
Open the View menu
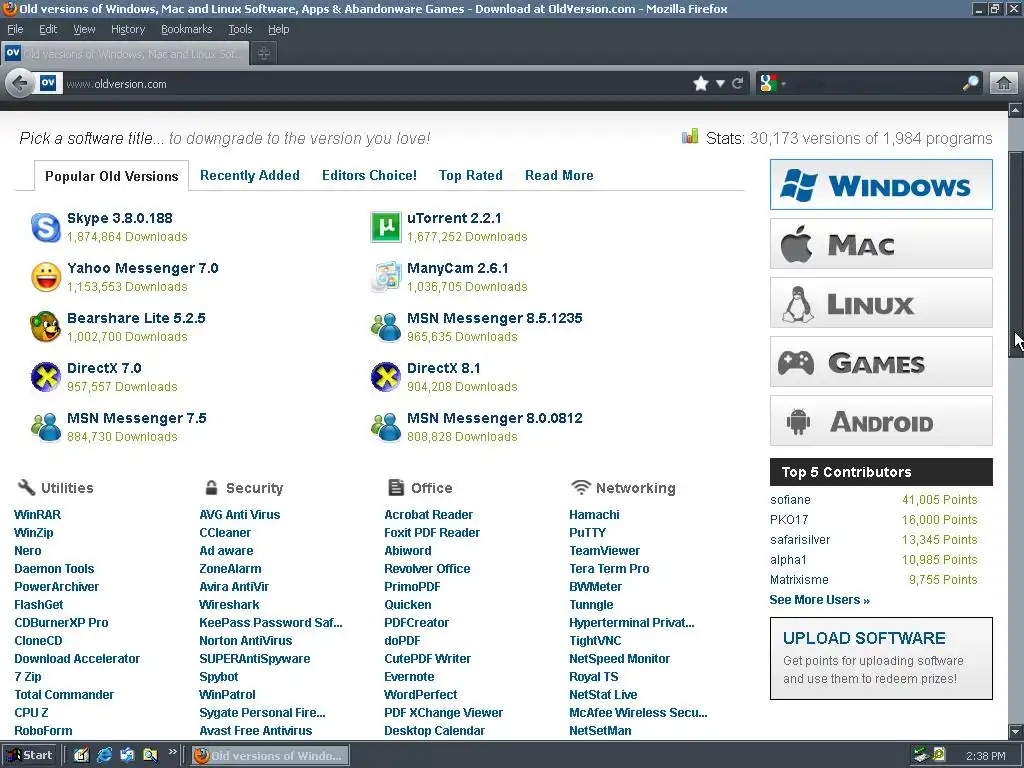click(84, 29)
